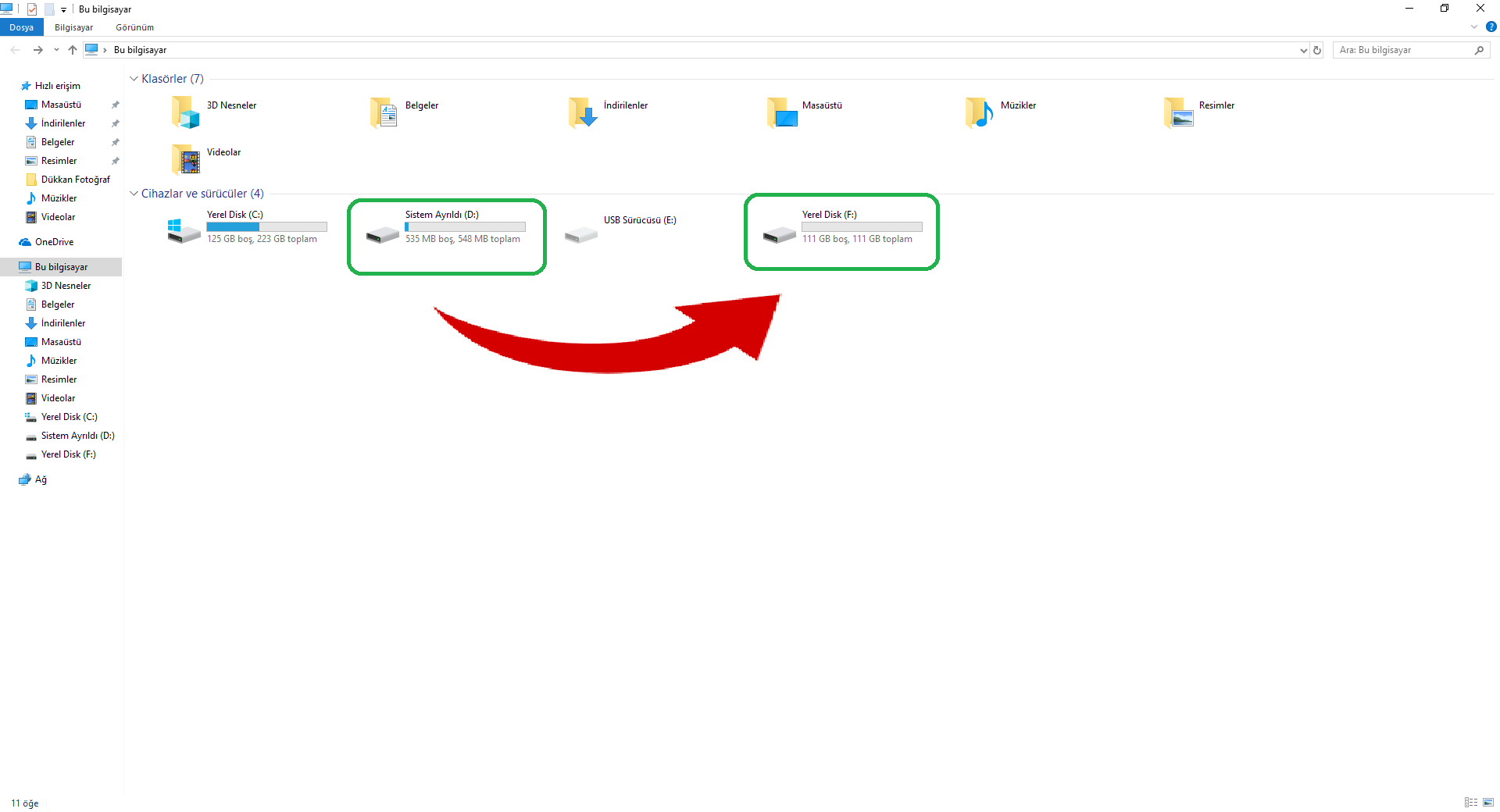Select the Belgeler folder icon in Klasörler
This screenshot has height=812, width=1500.
tap(384, 112)
